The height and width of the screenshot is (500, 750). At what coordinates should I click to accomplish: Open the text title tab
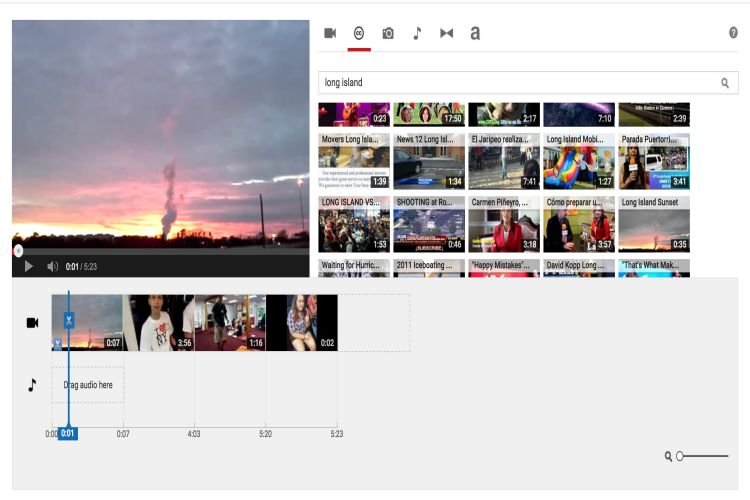pos(475,33)
